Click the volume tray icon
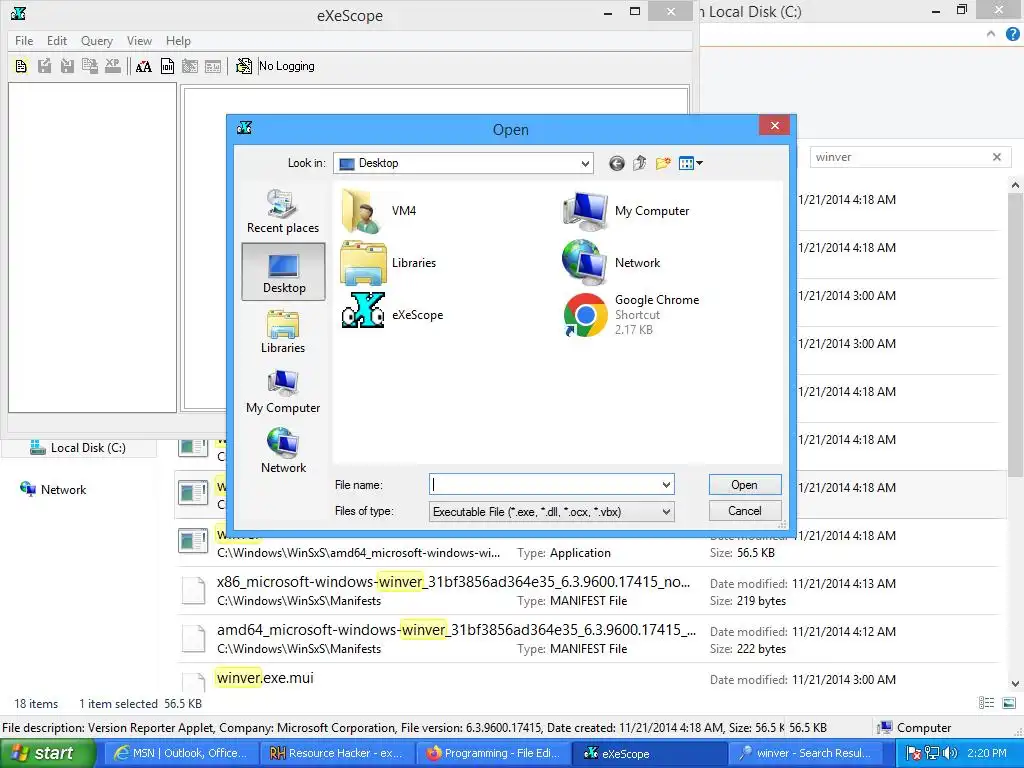Screen dimensions: 1024x768 (950, 753)
